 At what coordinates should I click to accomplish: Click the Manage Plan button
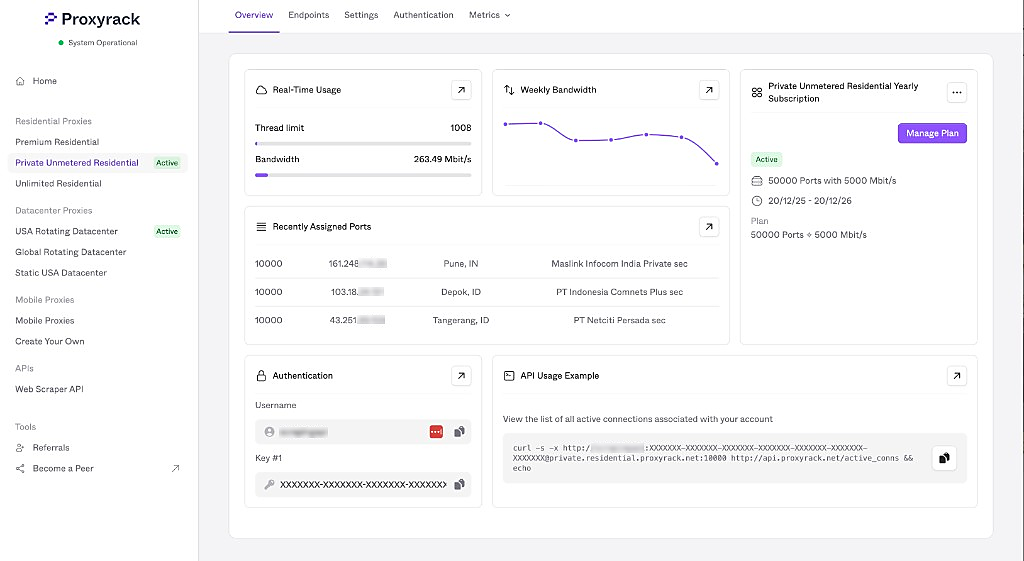(932, 133)
